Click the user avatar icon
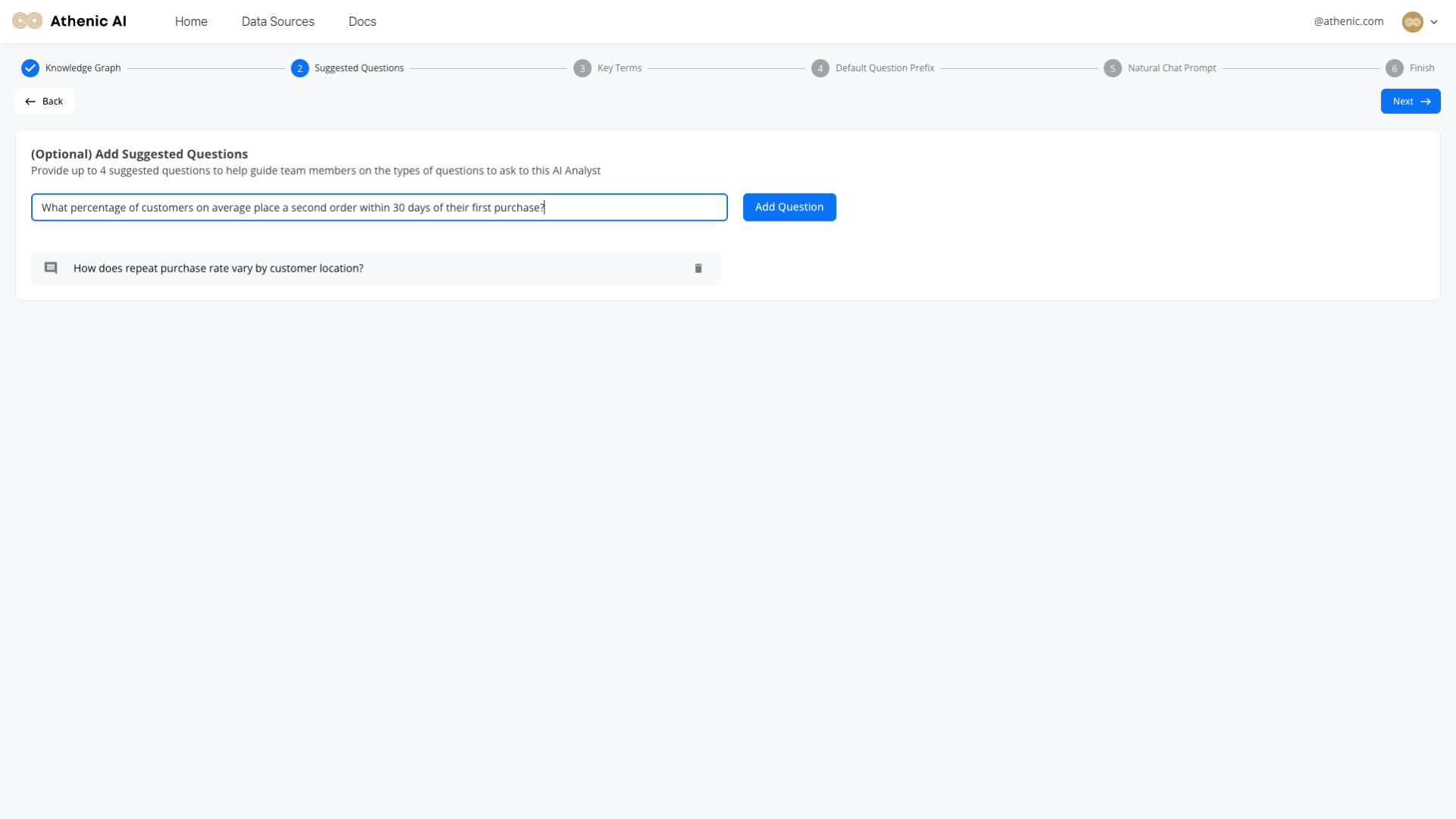1456x819 pixels. [x=1412, y=22]
